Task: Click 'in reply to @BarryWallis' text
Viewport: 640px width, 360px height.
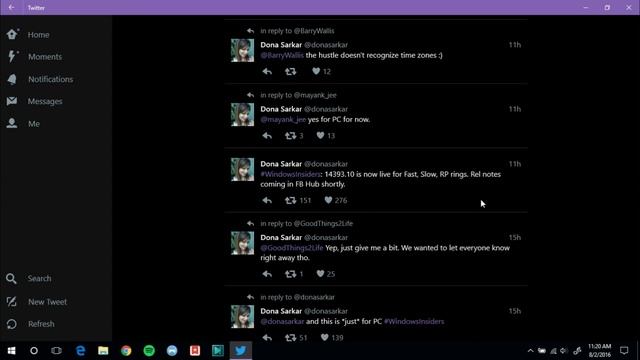Action: (297, 31)
